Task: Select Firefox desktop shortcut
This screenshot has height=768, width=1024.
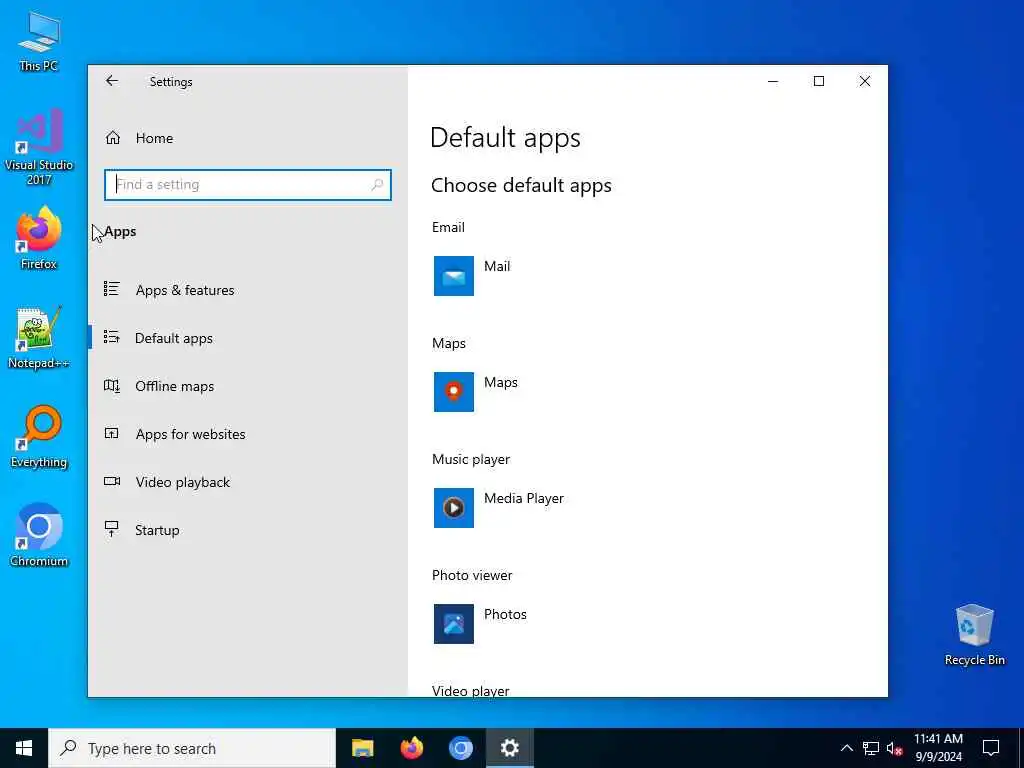Action: click(x=39, y=238)
